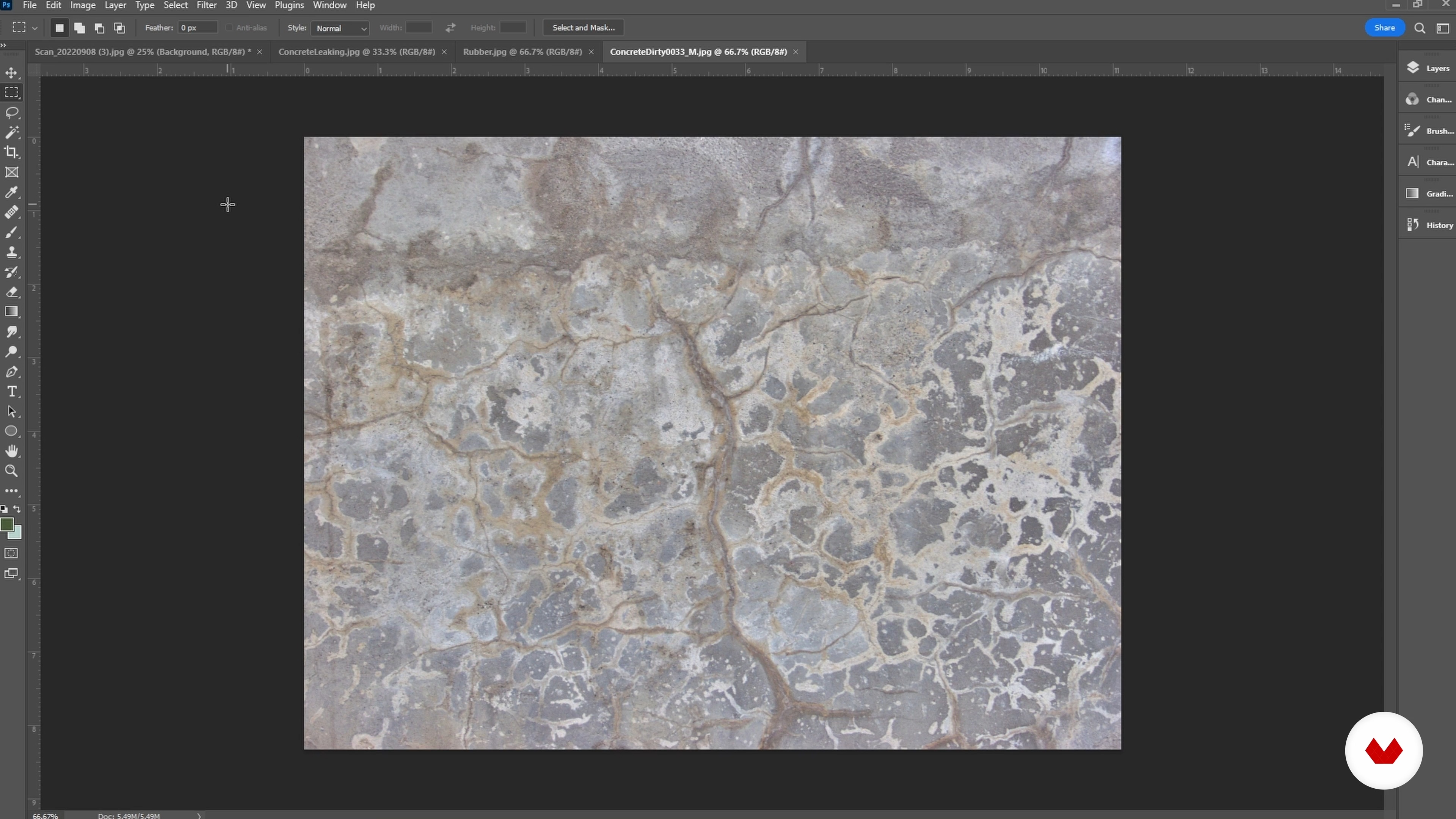The width and height of the screenshot is (1456, 819).
Task: Click the Feather input field
Action: [198, 28]
